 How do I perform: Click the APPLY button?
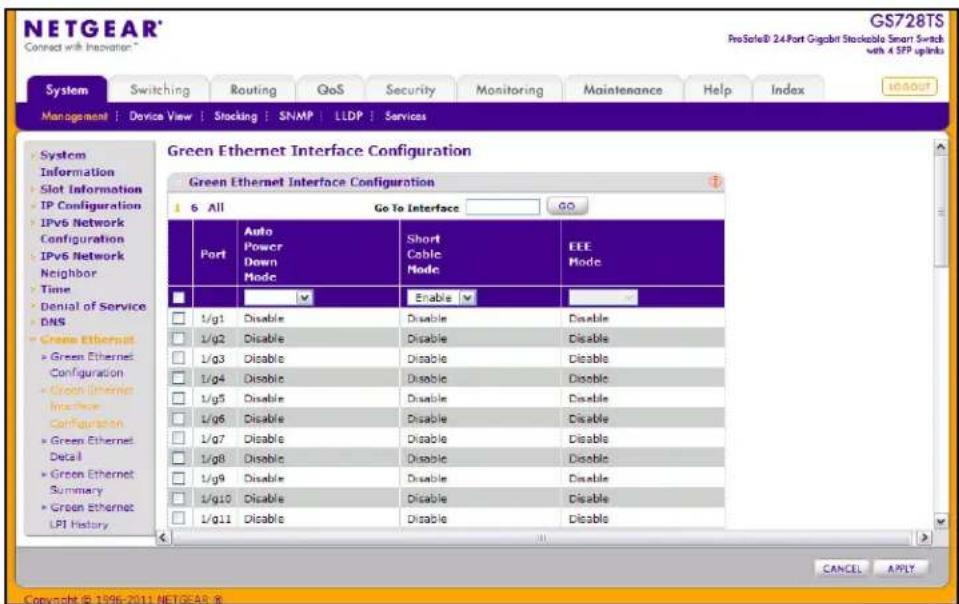(x=901, y=569)
